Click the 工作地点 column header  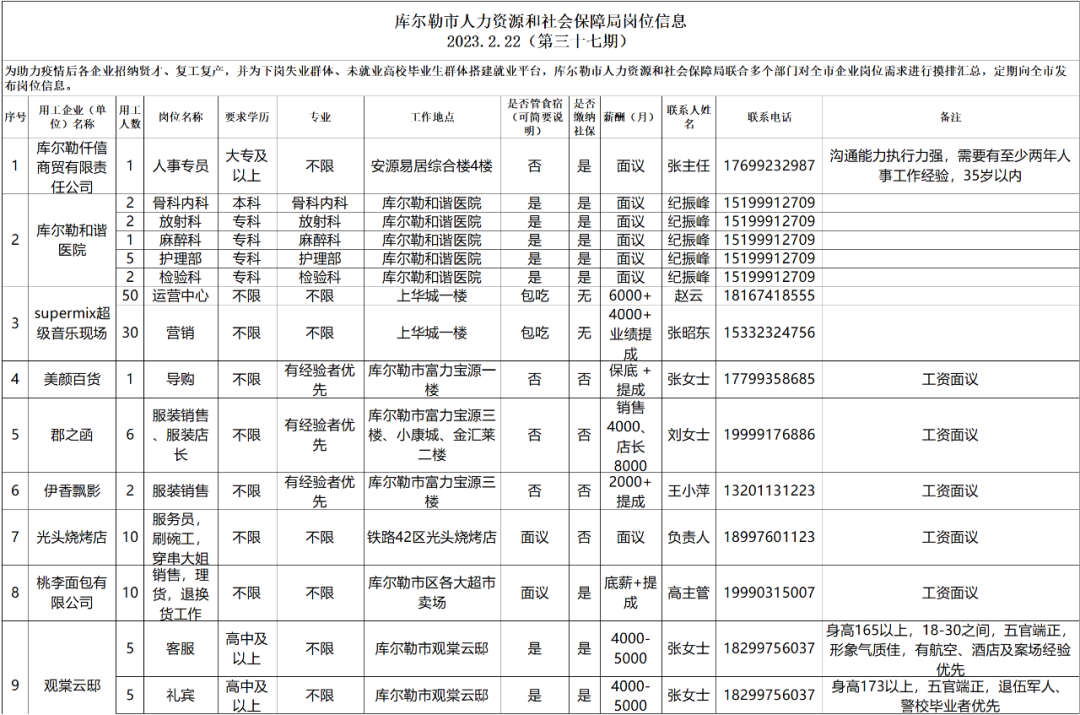pos(432,117)
